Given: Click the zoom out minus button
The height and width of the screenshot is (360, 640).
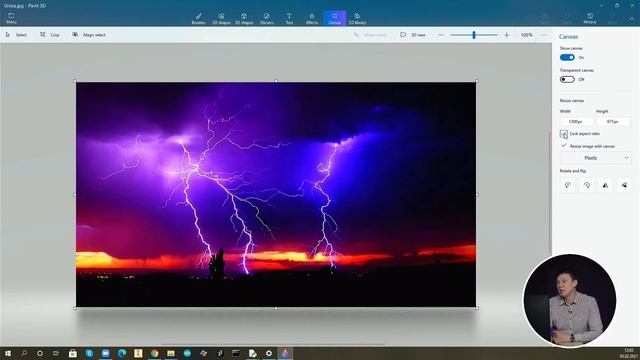Looking at the screenshot, I should (x=441, y=35).
